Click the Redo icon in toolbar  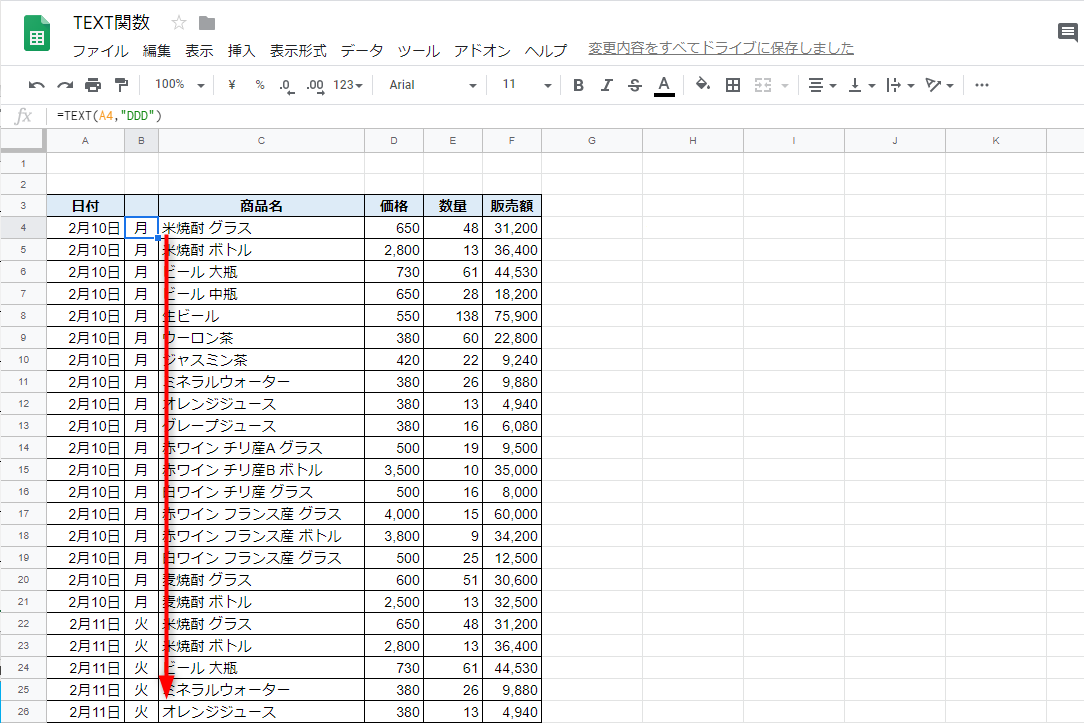(65, 85)
